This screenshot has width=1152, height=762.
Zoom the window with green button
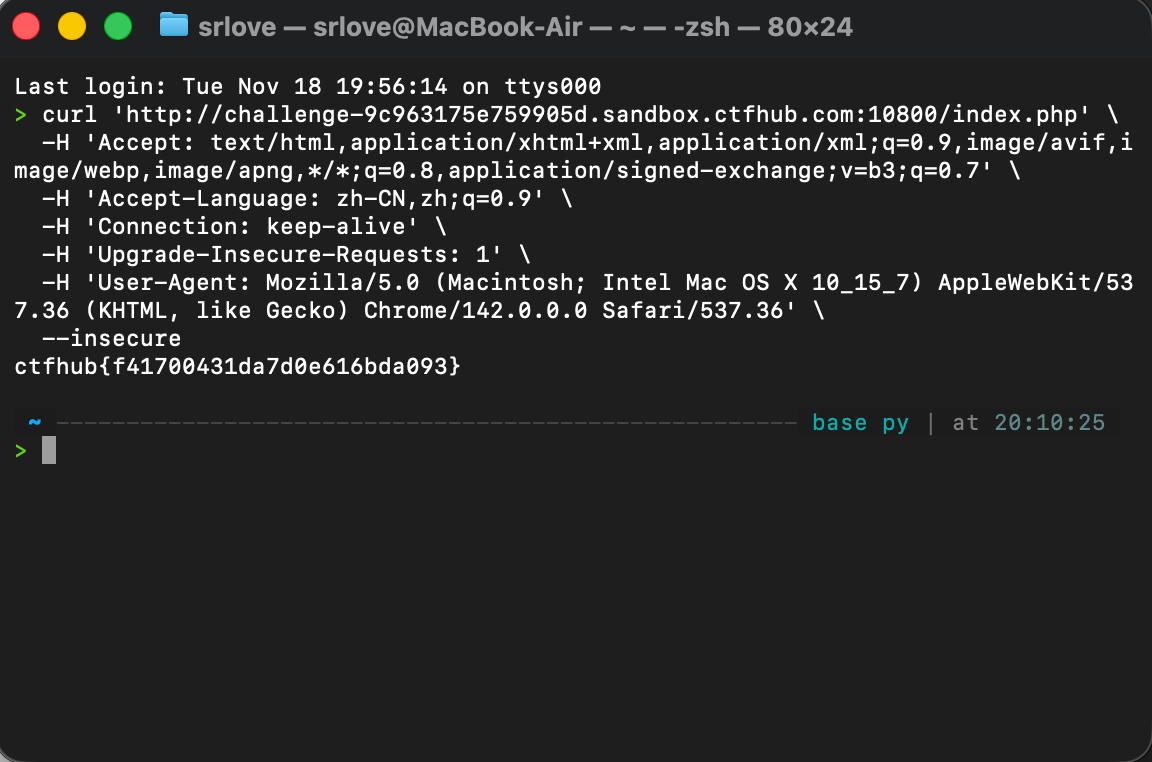pos(118,26)
